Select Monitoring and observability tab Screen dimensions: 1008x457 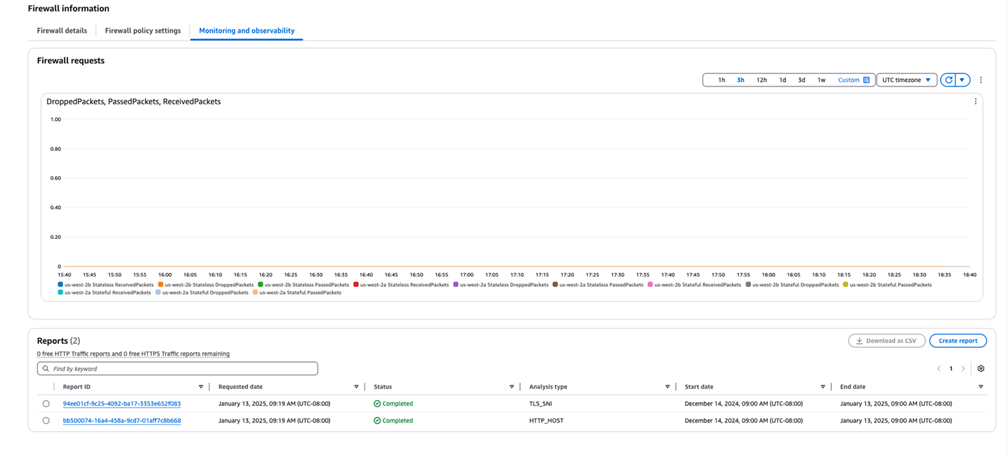pyautogui.click(x=247, y=31)
